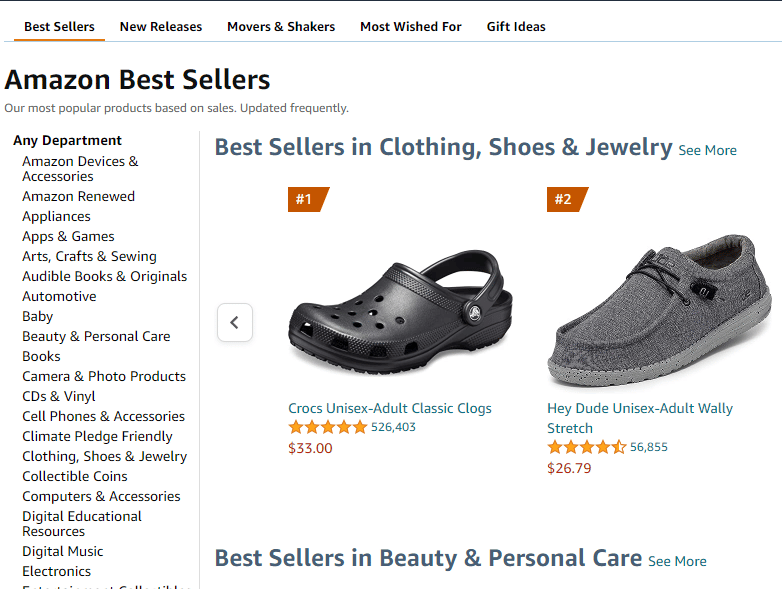Open Cell Phones & Accessories department
782x589 pixels.
click(x=104, y=417)
